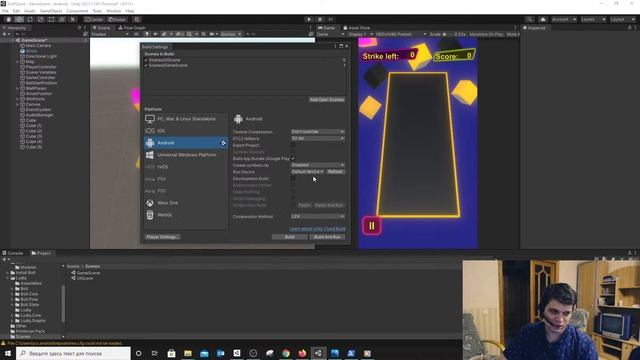
Task: Select the PS4 platform
Action: [186, 179]
